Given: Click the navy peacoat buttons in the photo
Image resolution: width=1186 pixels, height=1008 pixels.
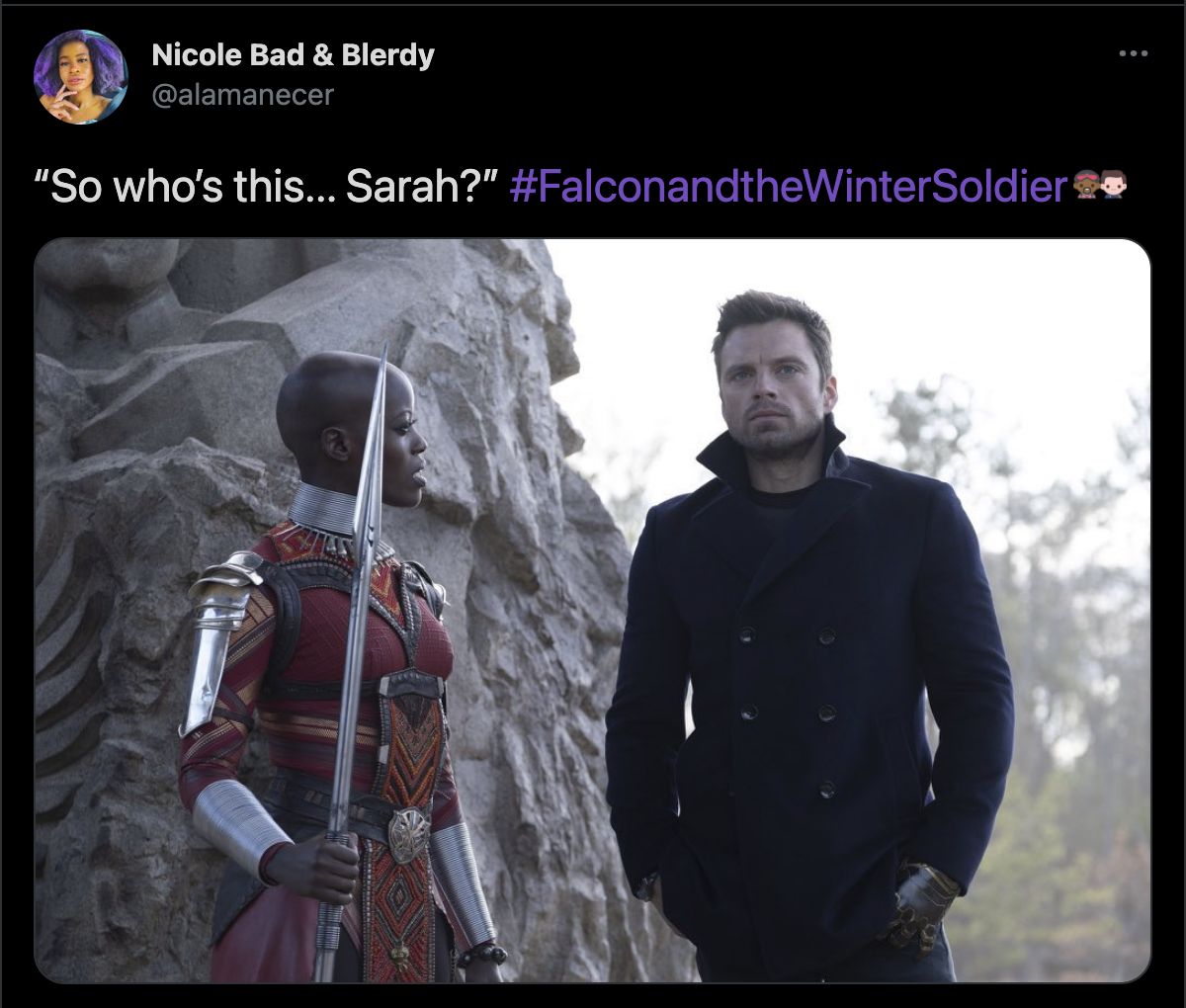Looking at the screenshot, I should 788,712.
